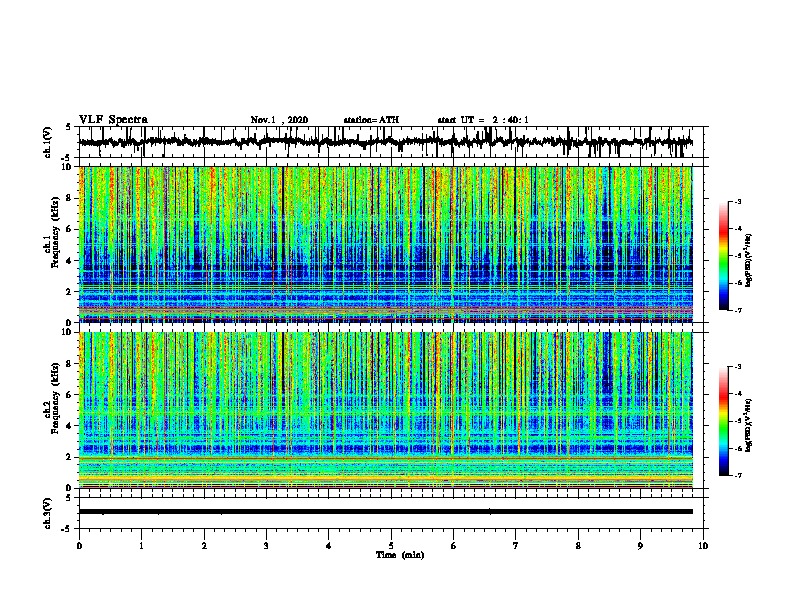Click the "2" tick on Time axis
792x612 pixels.
tap(204, 546)
